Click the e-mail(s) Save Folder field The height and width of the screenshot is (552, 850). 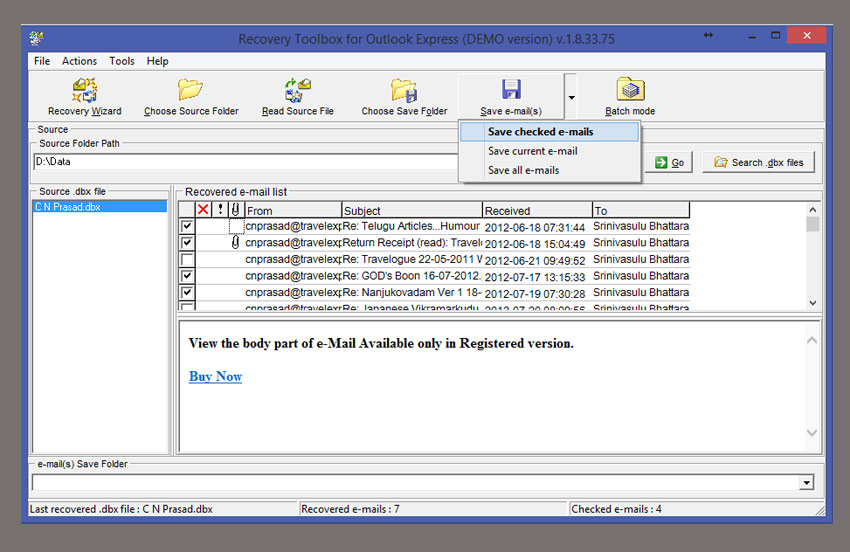pos(416,483)
